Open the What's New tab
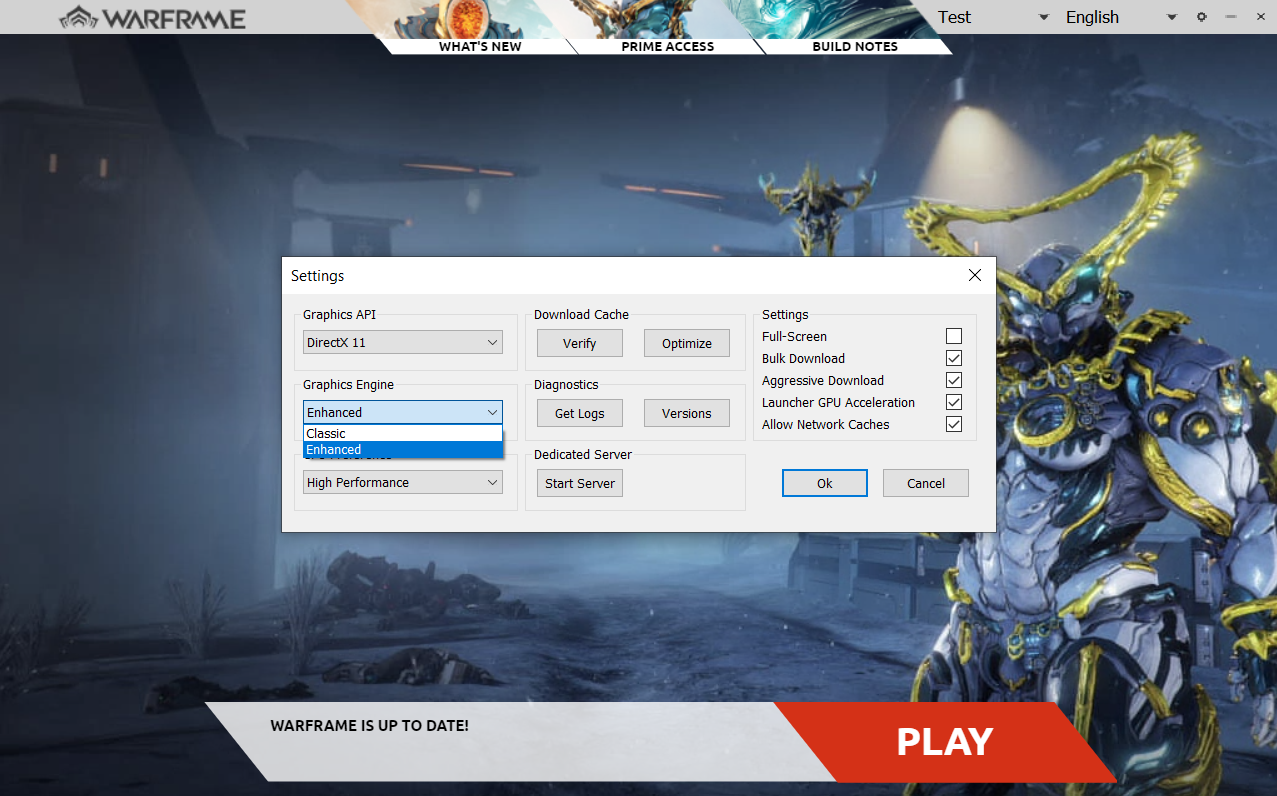Viewport: 1277px width, 796px height. (480, 46)
